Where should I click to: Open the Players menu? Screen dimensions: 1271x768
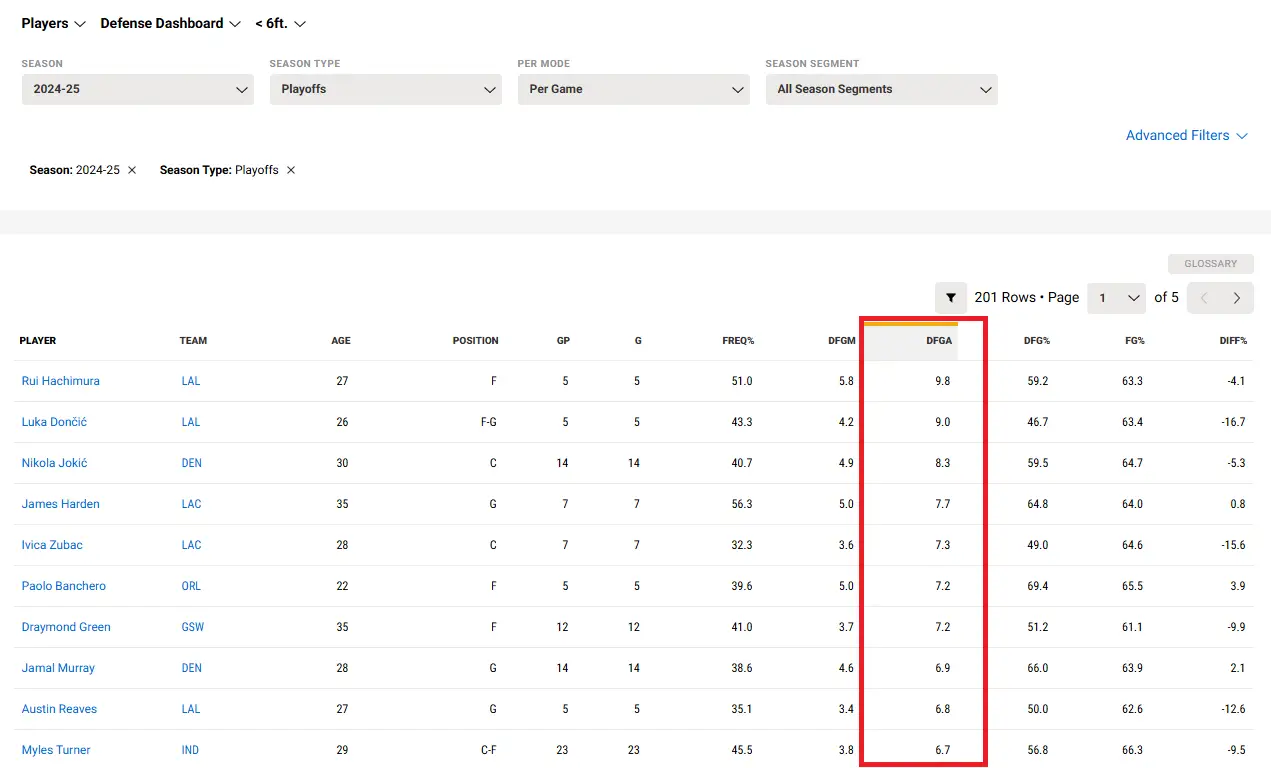54,23
